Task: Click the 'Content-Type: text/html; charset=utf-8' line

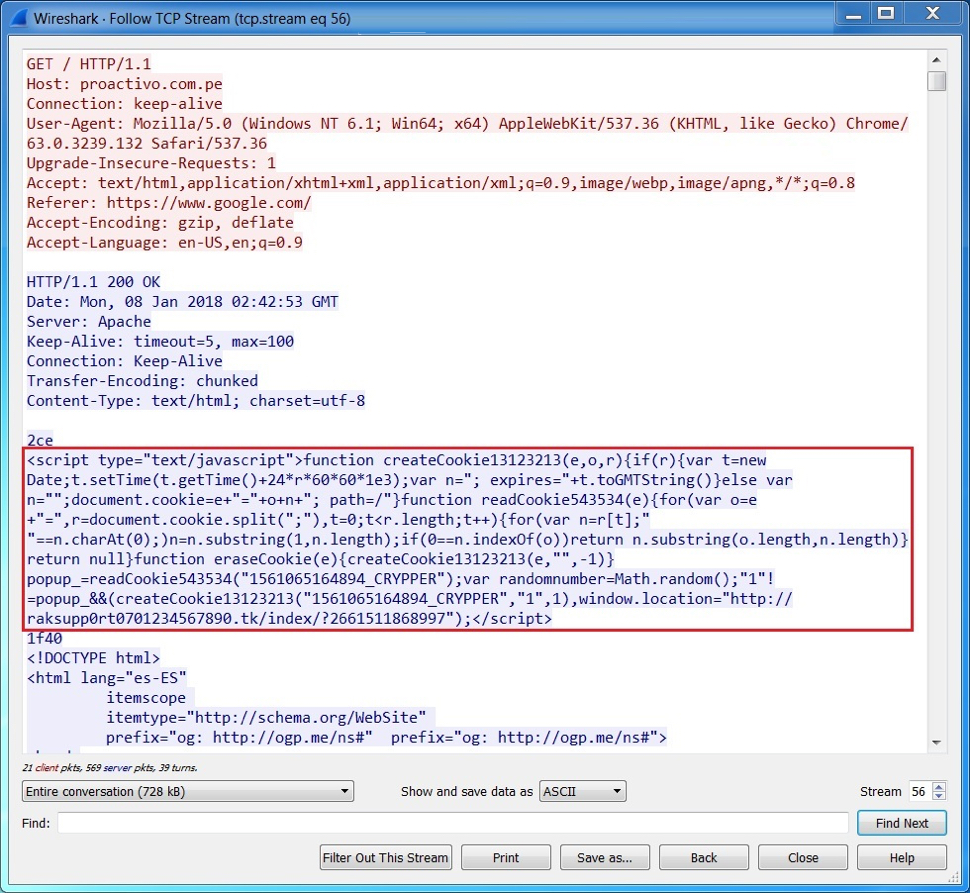Action: (x=195, y=401)
